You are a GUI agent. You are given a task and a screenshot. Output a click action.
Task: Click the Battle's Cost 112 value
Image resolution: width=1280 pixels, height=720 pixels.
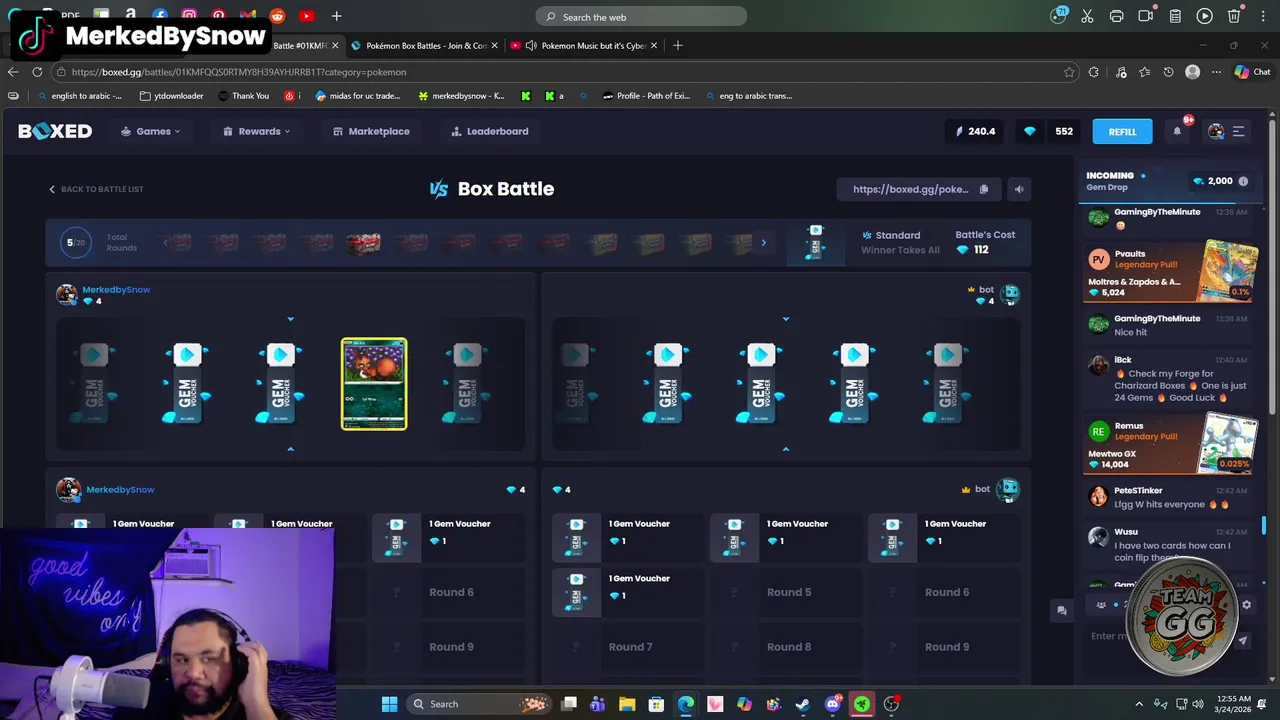point(973,250)
